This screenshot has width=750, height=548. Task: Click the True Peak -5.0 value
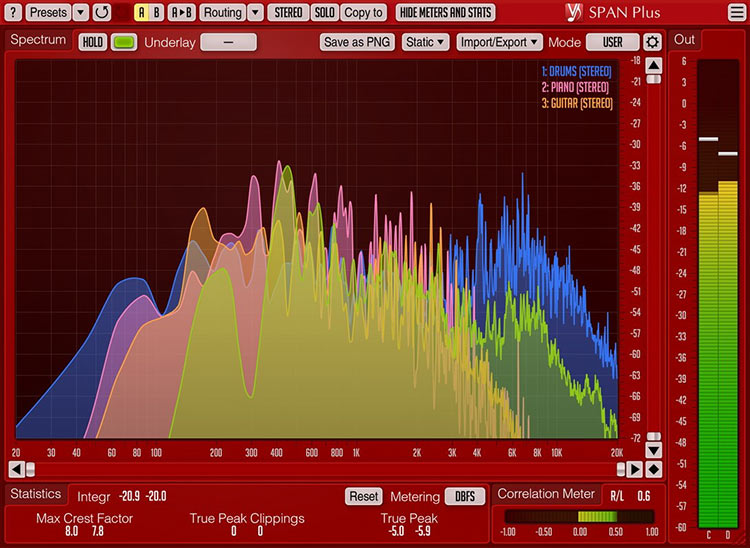point(396,531)
